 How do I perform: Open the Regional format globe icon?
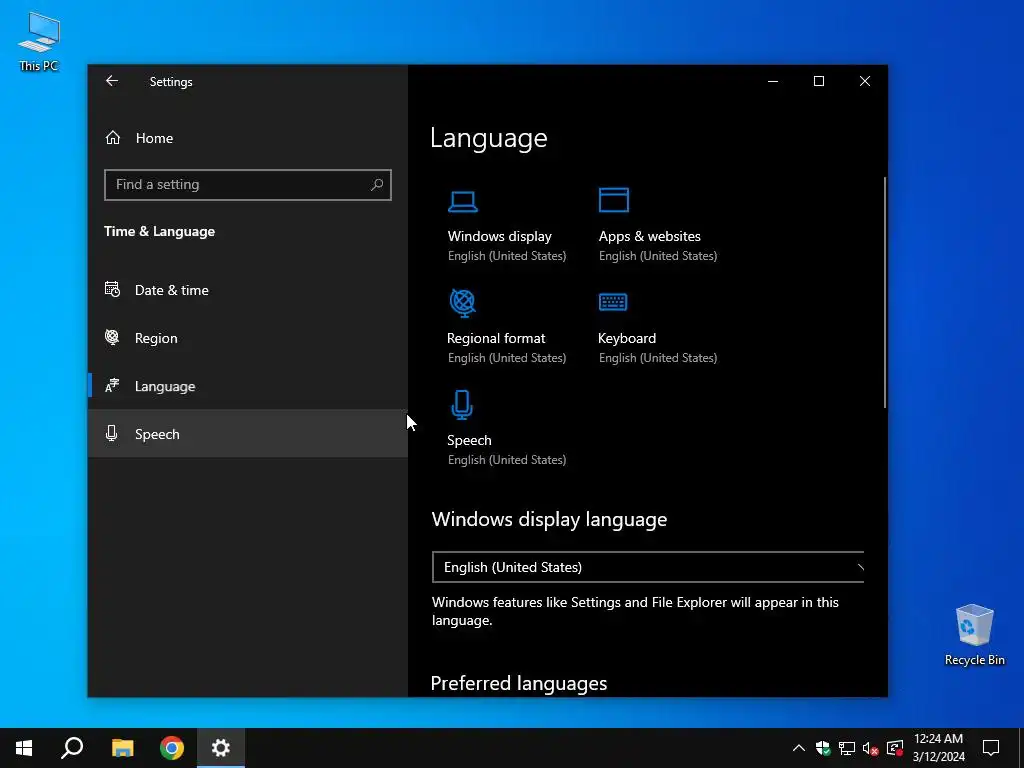point(462,302)
